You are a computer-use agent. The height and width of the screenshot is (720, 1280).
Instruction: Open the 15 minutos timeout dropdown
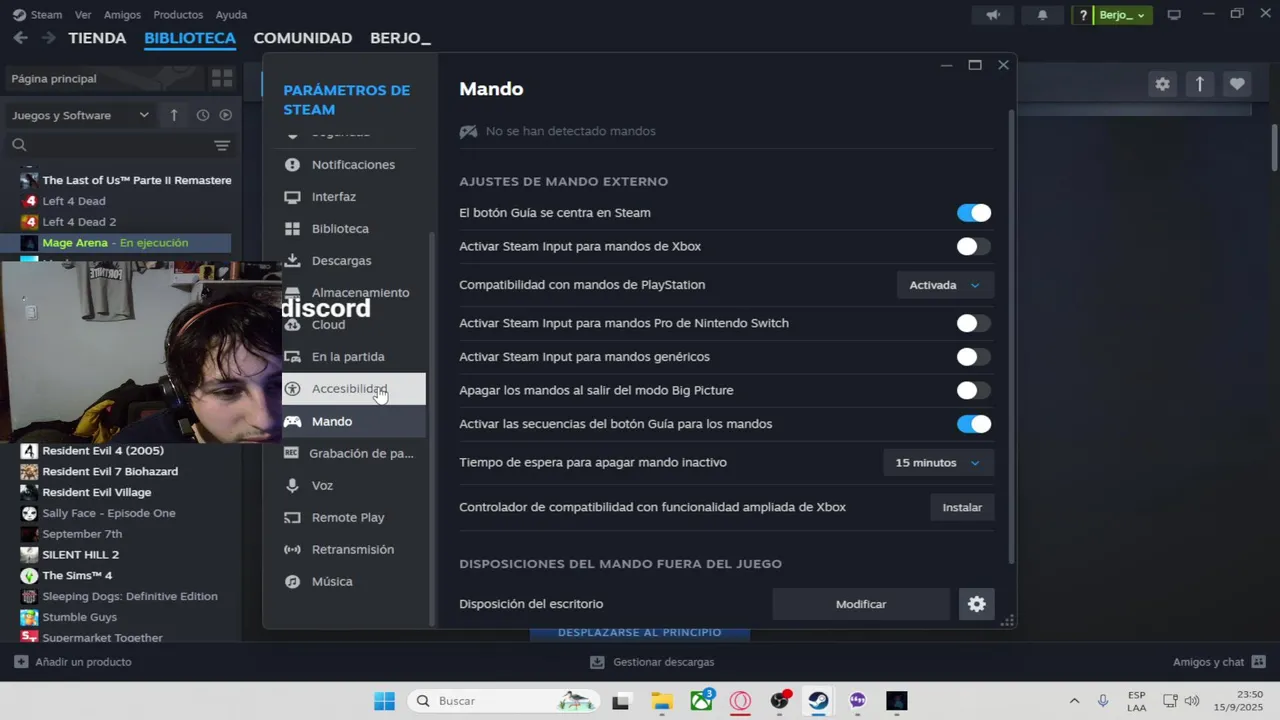(938, 463)
